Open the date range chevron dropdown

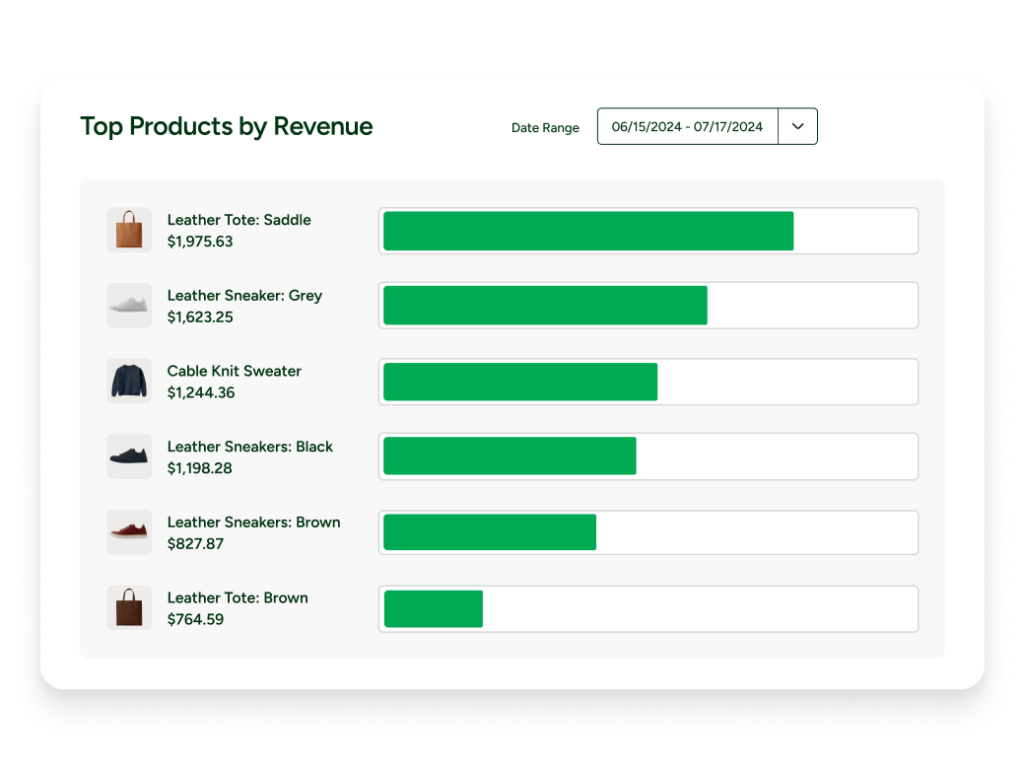click(797, 127)
